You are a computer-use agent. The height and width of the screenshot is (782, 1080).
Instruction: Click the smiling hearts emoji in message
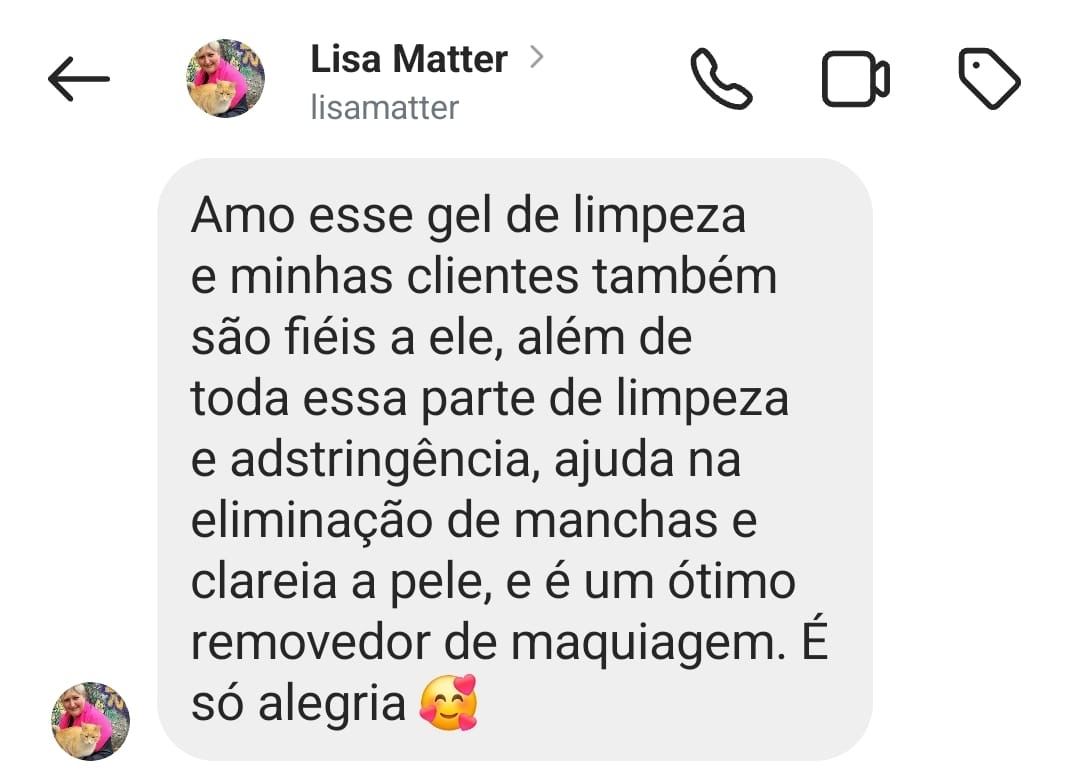(449, 703)
